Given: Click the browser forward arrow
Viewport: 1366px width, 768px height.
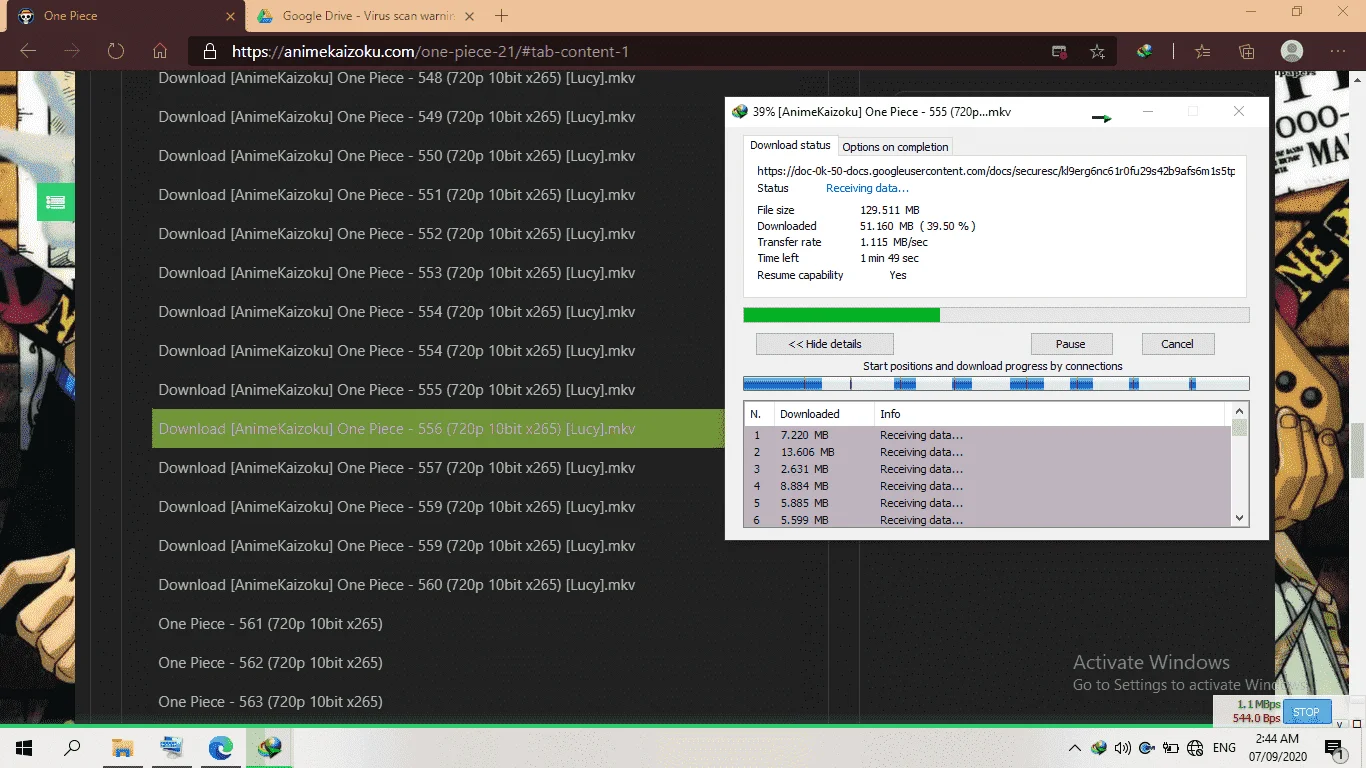Looking at the screenshot, I should point(72,51).
